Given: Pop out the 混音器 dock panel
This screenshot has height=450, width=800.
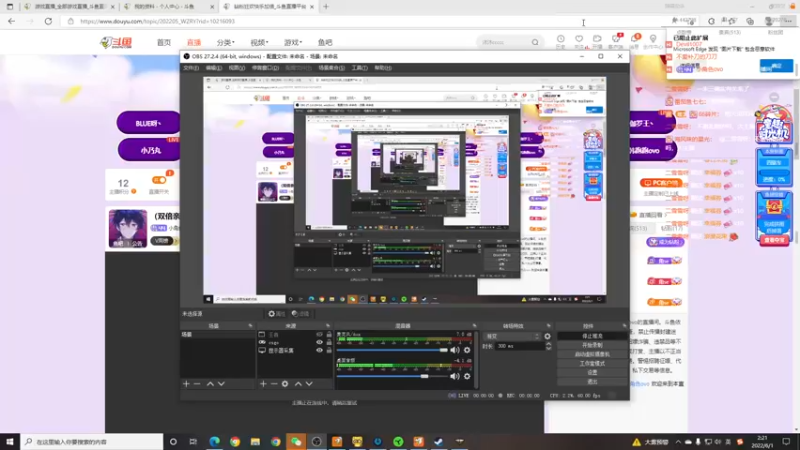Looking at the screenshot, I should (474, 326).
